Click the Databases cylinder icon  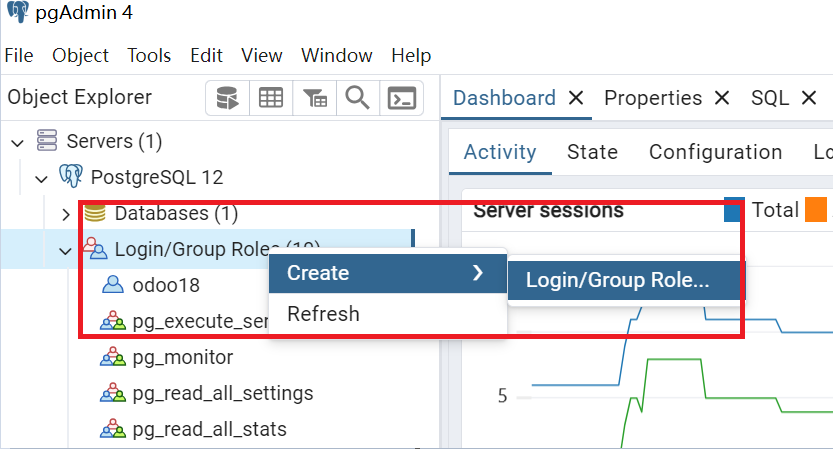pos(95,213)
